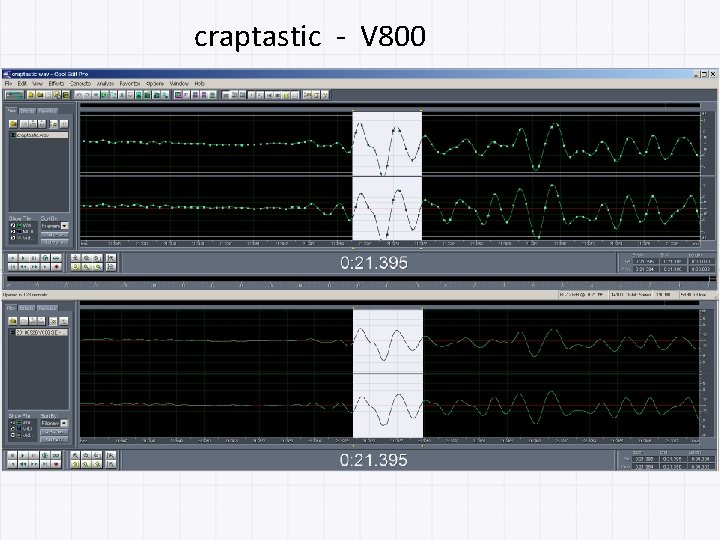
Task: Click Full Paths button in lower window organizer
Action: coord(54,439)
